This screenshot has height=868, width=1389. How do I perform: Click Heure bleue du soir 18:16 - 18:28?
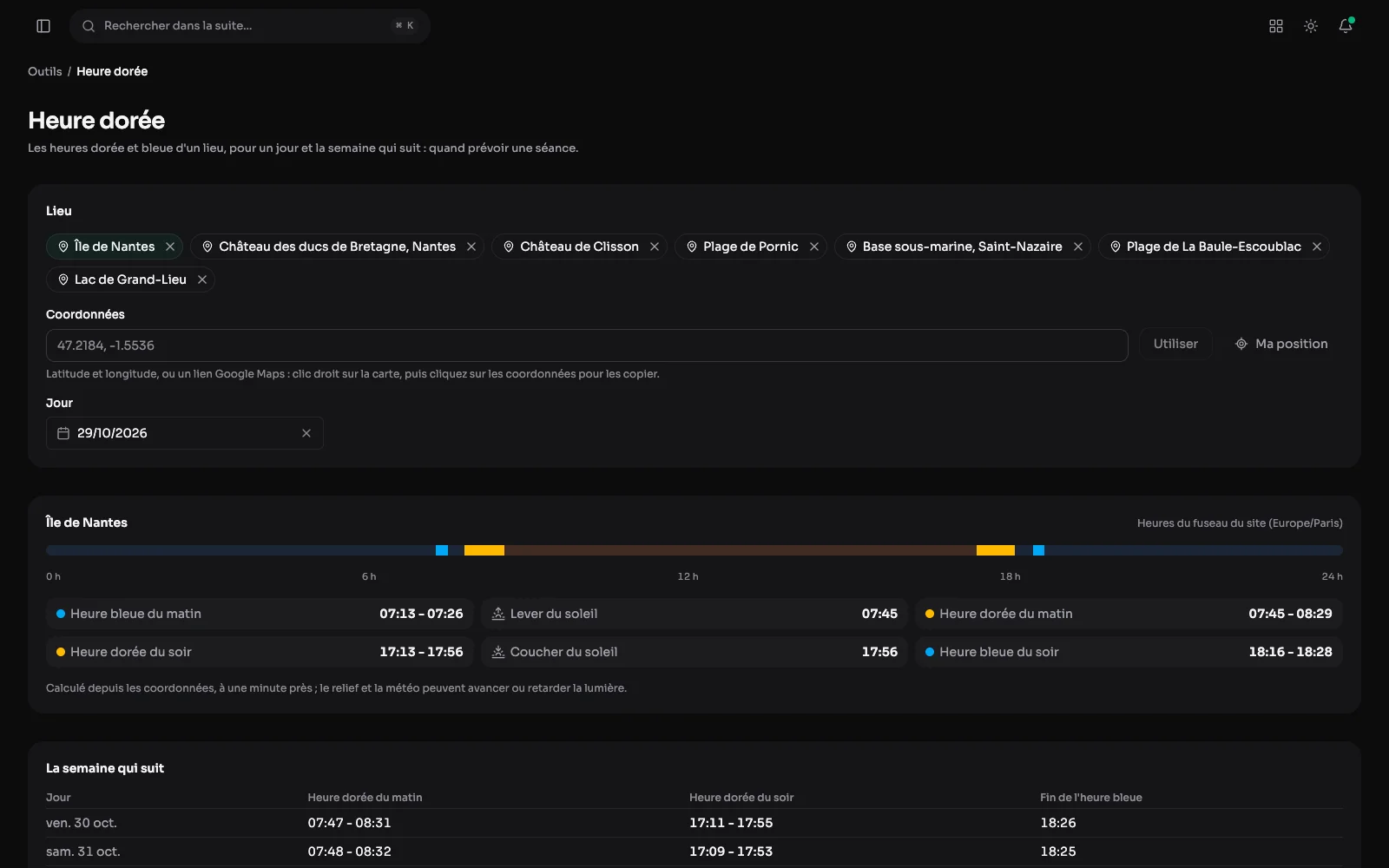(1129, 652)
